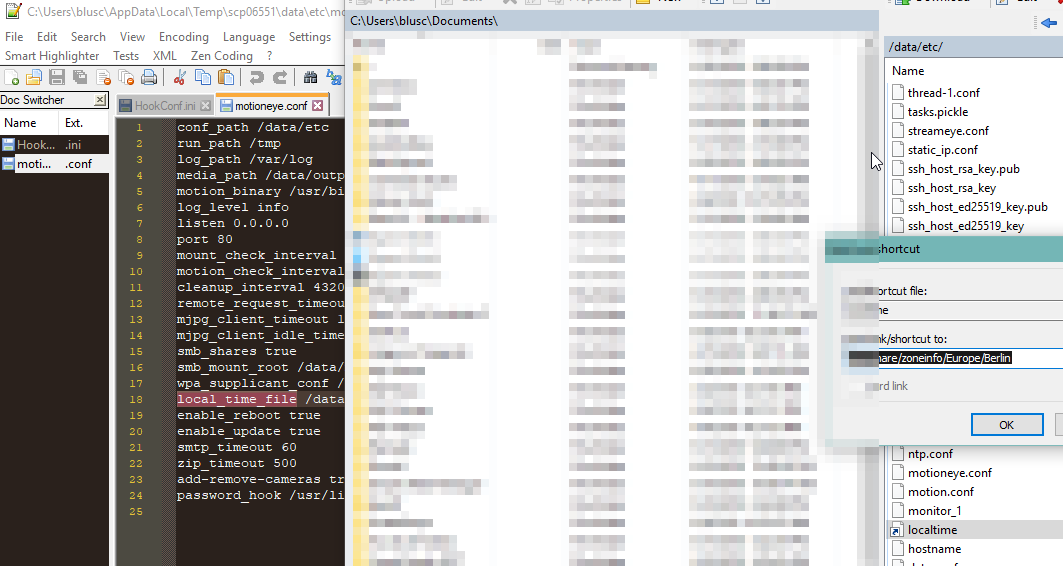Click the Save All toolbar icon
The width and height of the screenshot is (1063, 566).
coord(80,77)
